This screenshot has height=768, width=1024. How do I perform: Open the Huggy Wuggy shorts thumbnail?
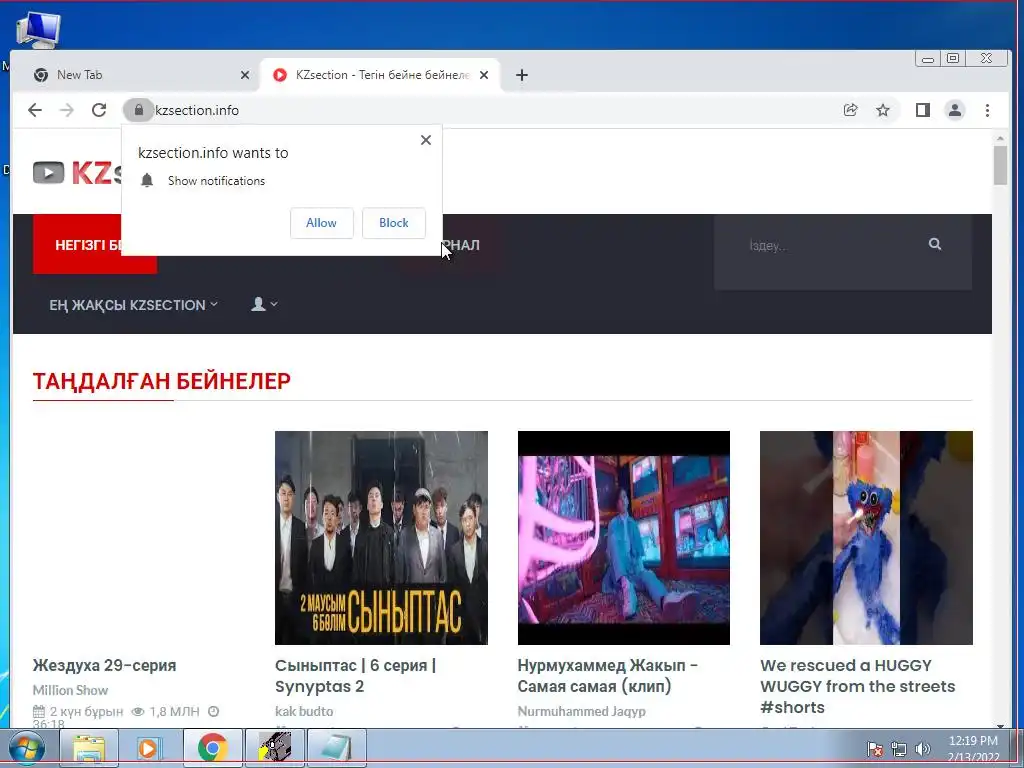866,537
